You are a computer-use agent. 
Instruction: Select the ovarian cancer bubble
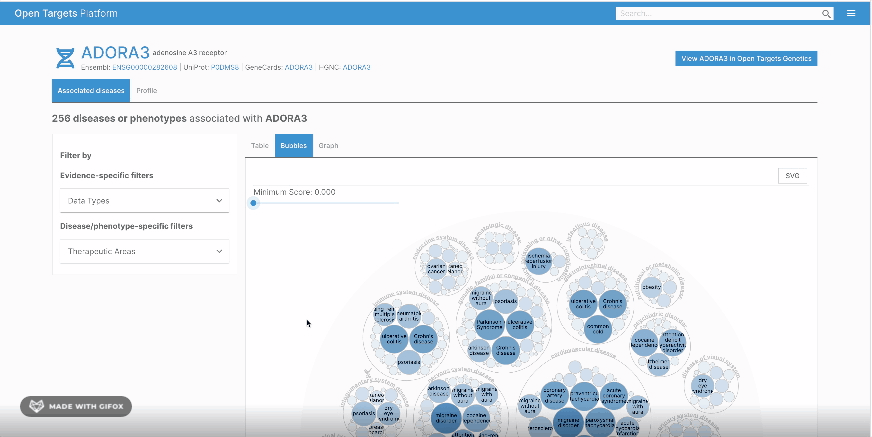(436, 268)
